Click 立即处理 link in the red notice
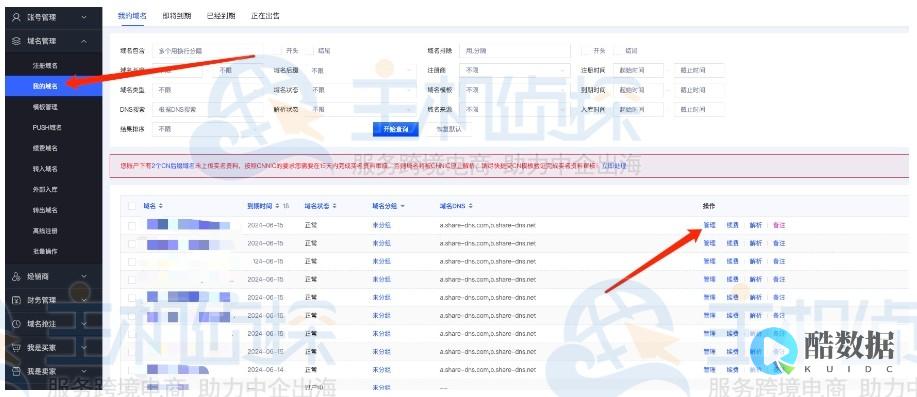 [x=614, y=166]
